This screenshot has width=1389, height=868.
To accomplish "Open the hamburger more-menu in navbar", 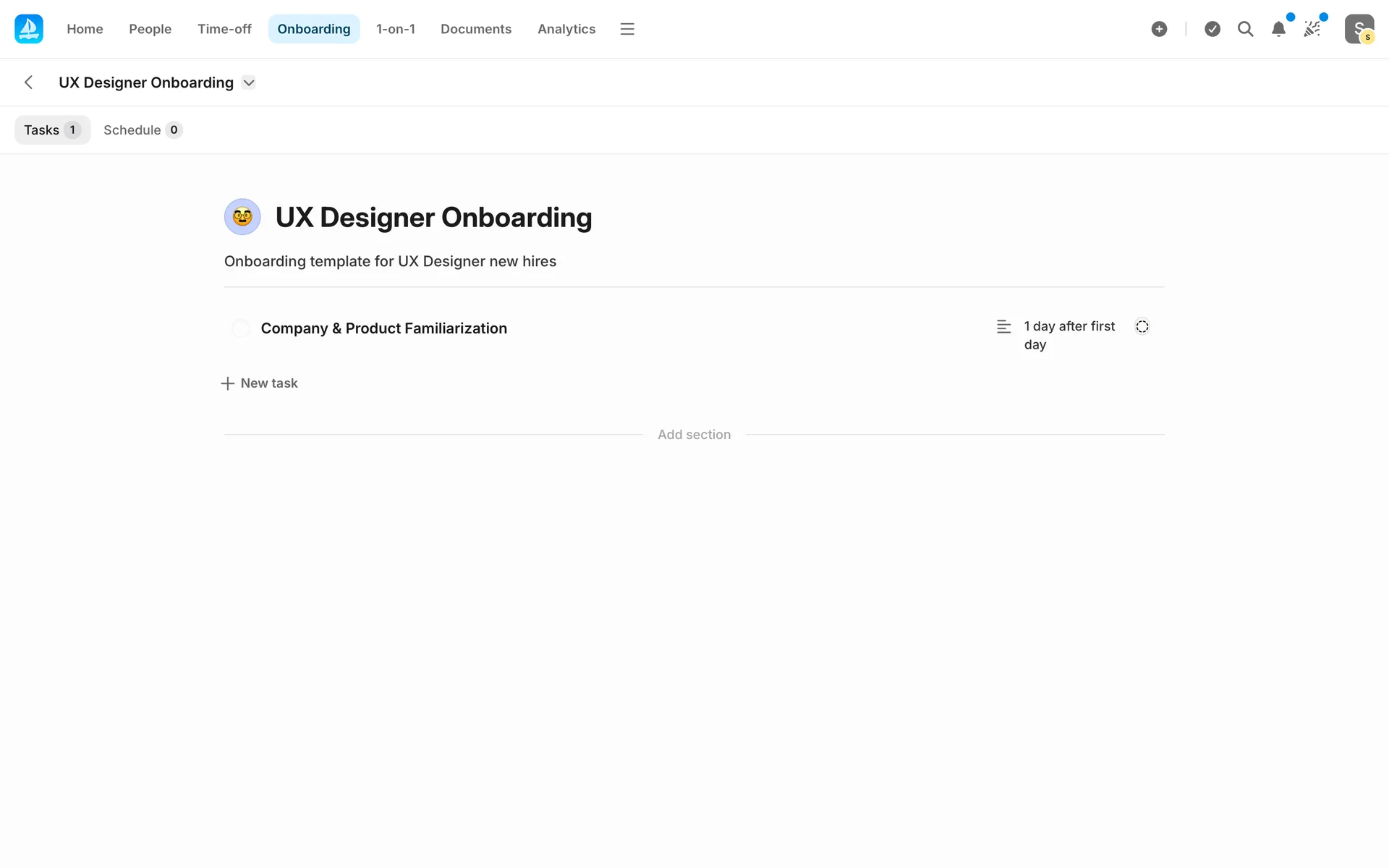I will tap(627, 29).
